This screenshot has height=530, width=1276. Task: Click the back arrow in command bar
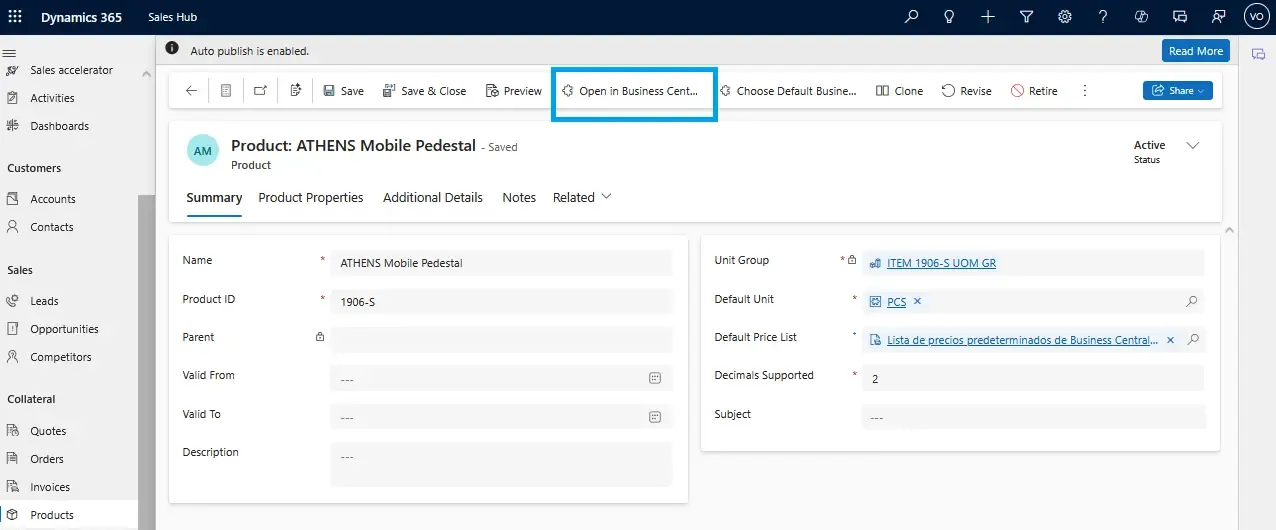(x=191, y=91)
